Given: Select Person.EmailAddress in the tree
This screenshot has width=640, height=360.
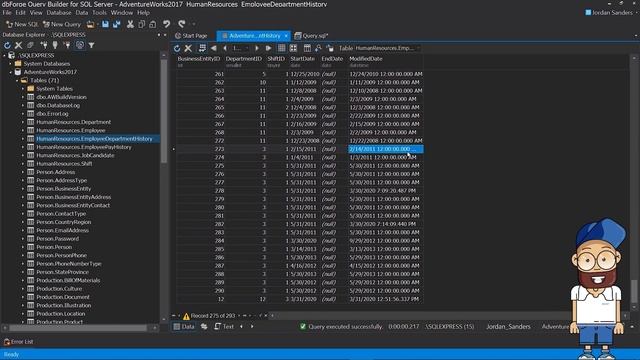Looking at the screenshot, I should tap(62, 230).
